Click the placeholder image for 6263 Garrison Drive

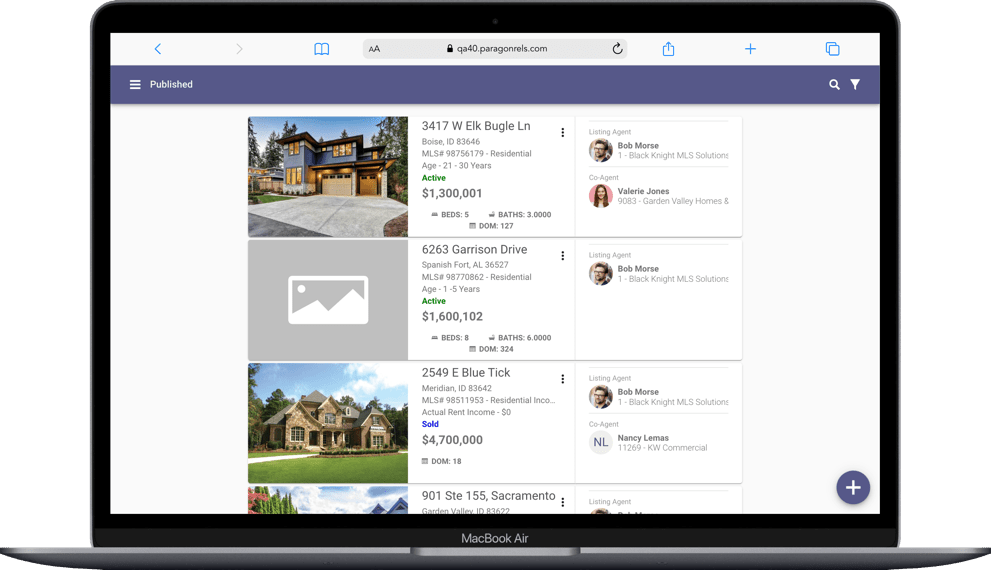pyautogui.click(x=328, y=300)
